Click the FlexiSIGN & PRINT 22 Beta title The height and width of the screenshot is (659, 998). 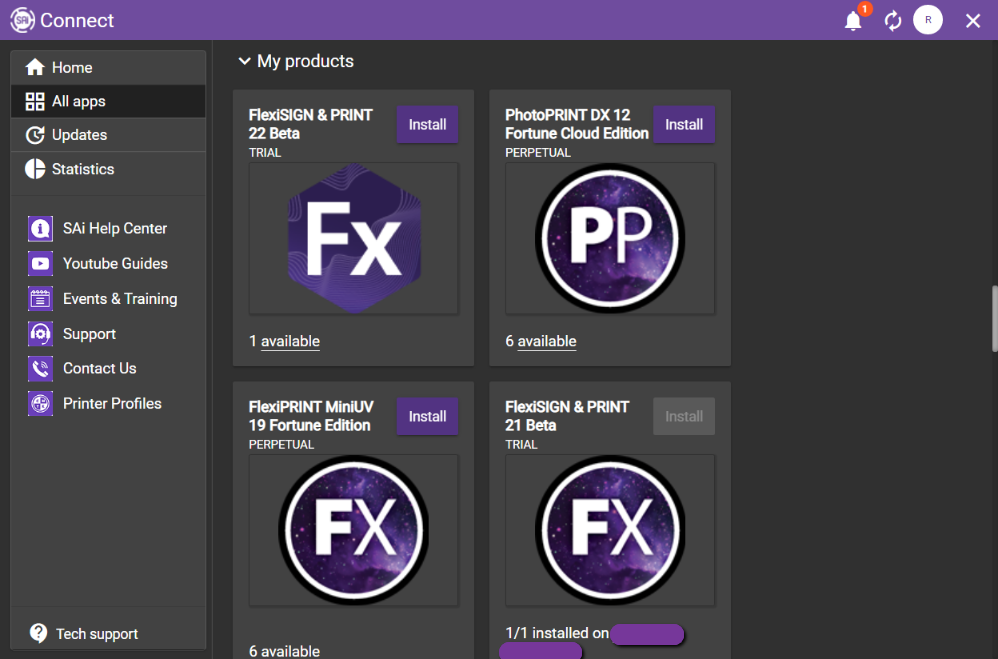pos(311,124)
